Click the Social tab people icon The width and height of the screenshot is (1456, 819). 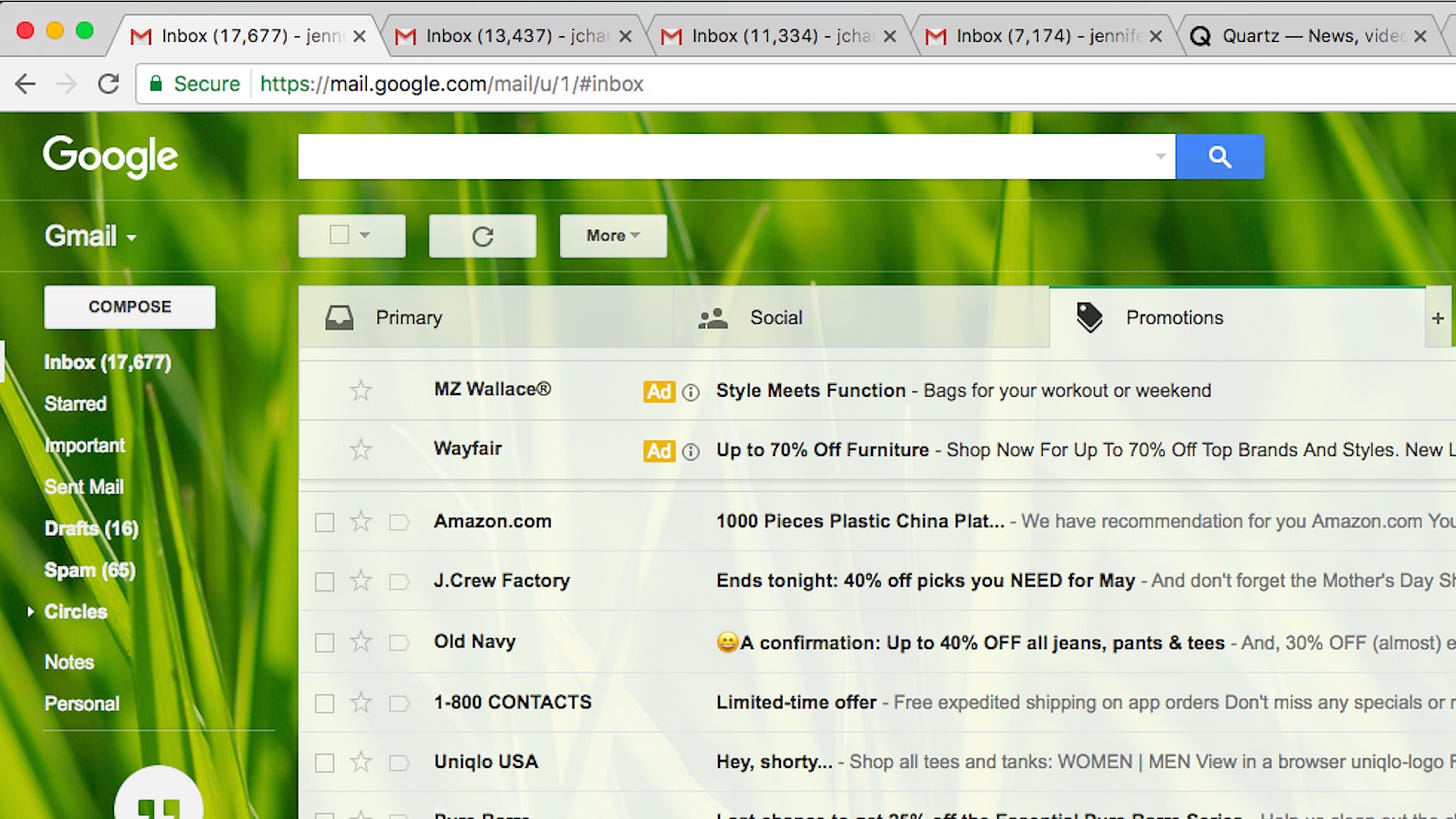tap(712, 318)
